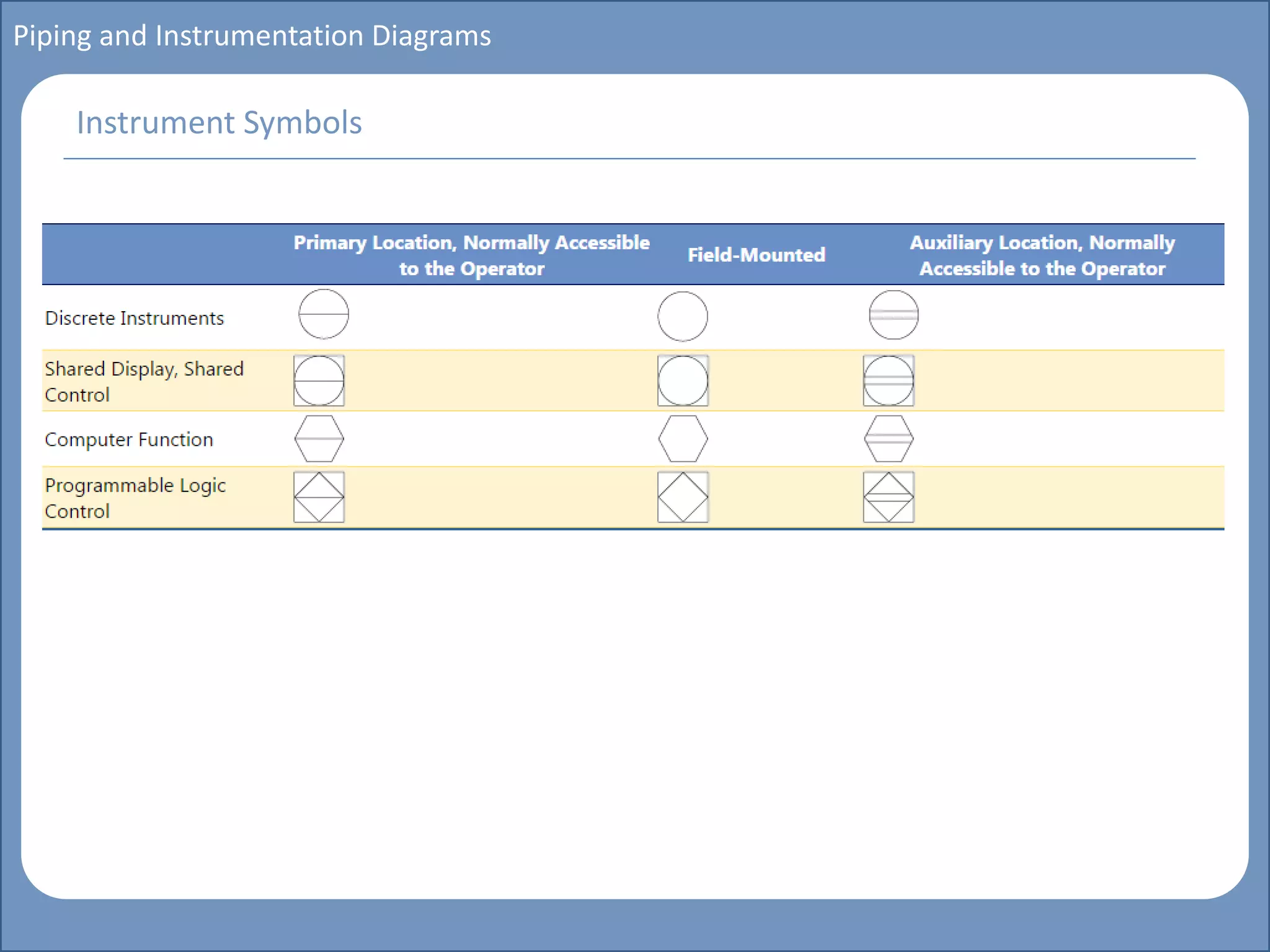Screen dimensions: 1270x952
Task: Click the Primary Location column header text
Action: [471, 255]
